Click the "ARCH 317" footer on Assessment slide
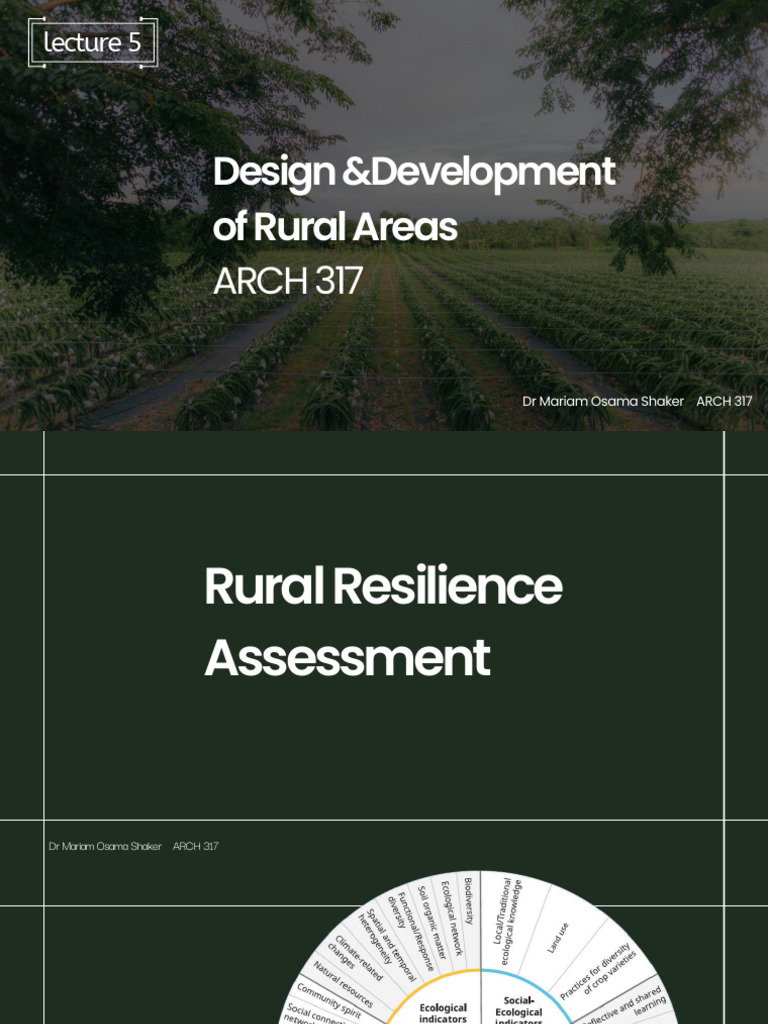The height and width of the screenshot is (1024, 768). (x=195, y=846)
